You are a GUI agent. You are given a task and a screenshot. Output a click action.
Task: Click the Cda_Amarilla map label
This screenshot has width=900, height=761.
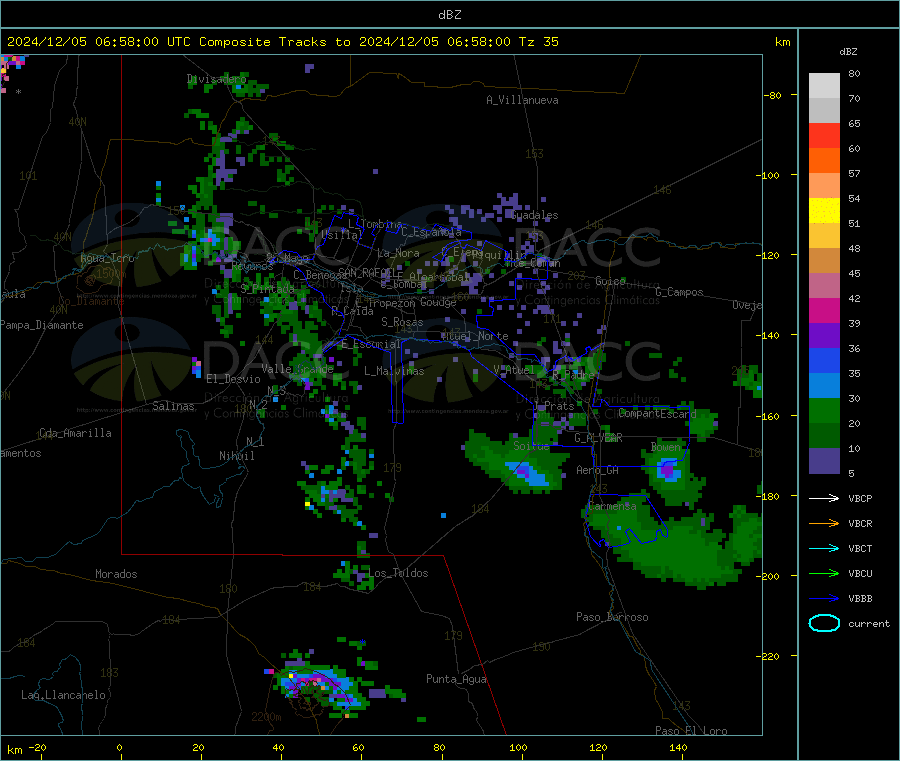[x=75, y=433]
